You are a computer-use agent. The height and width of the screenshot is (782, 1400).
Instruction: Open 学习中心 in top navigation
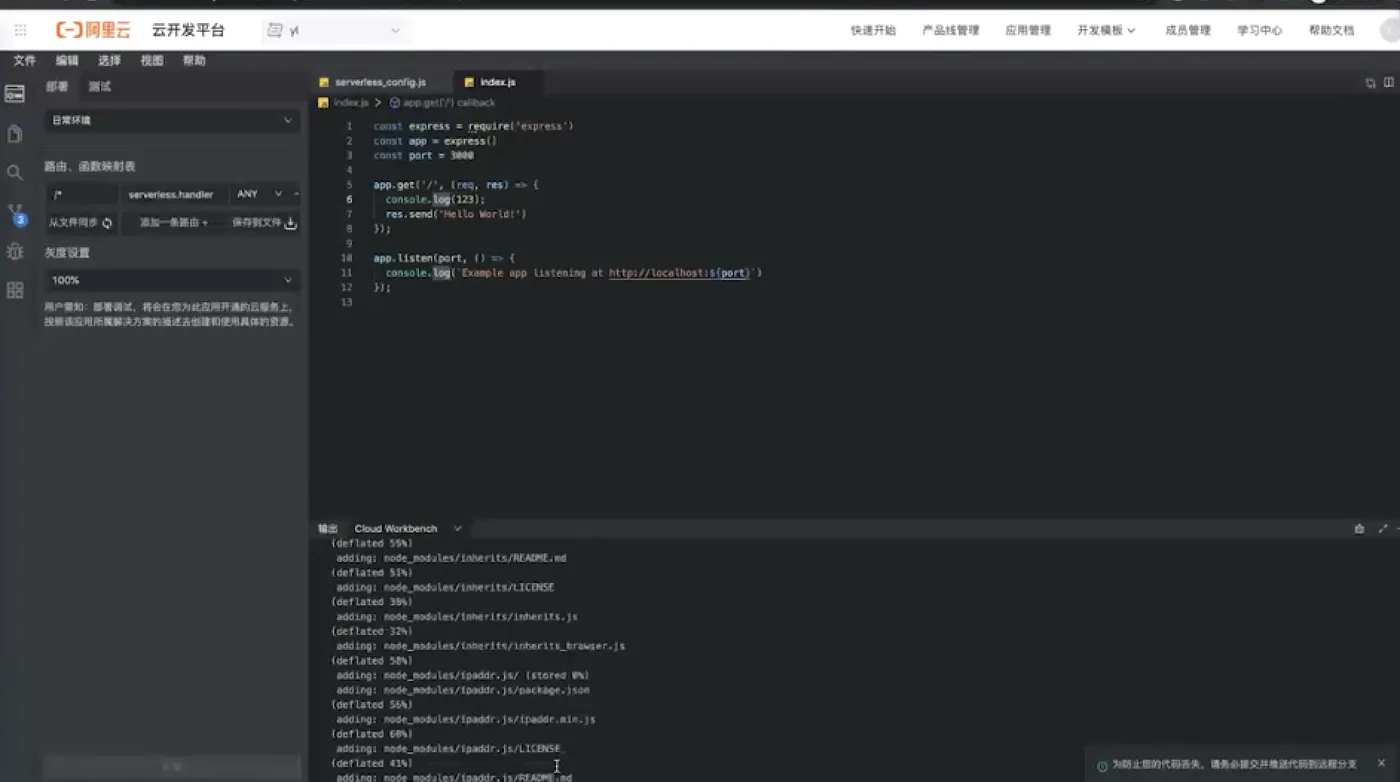pos(1260,31)
